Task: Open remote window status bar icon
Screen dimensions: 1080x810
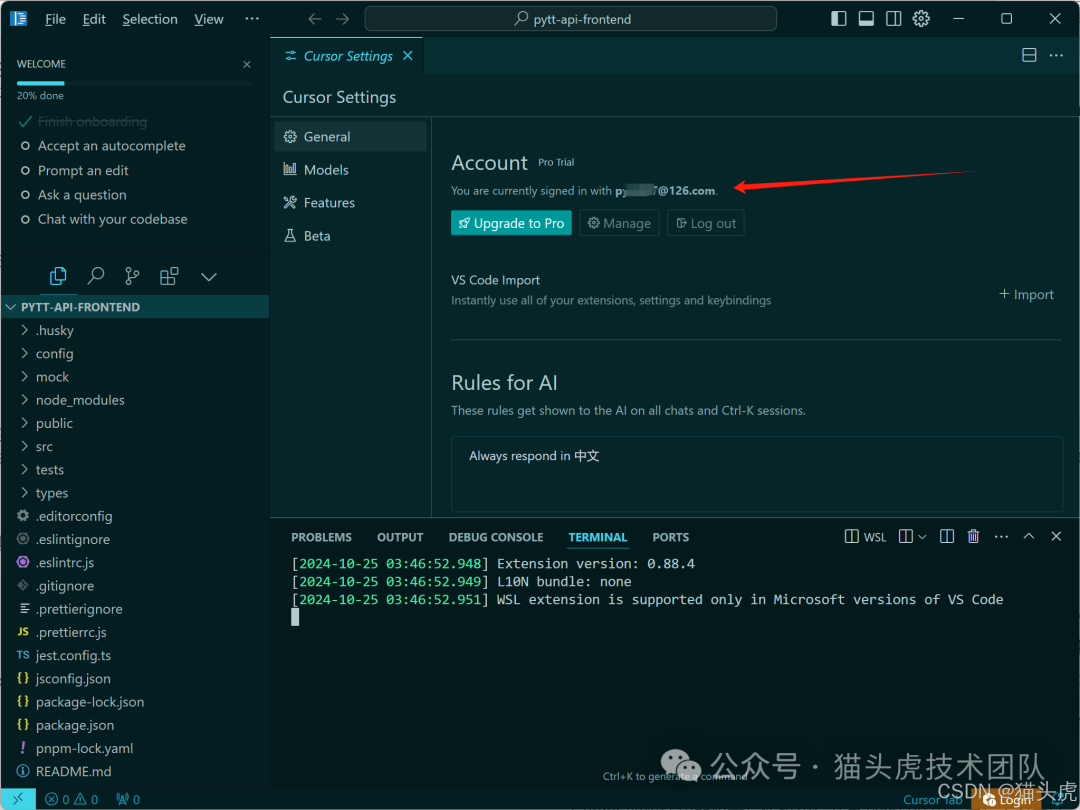Action: pos(18,799)
